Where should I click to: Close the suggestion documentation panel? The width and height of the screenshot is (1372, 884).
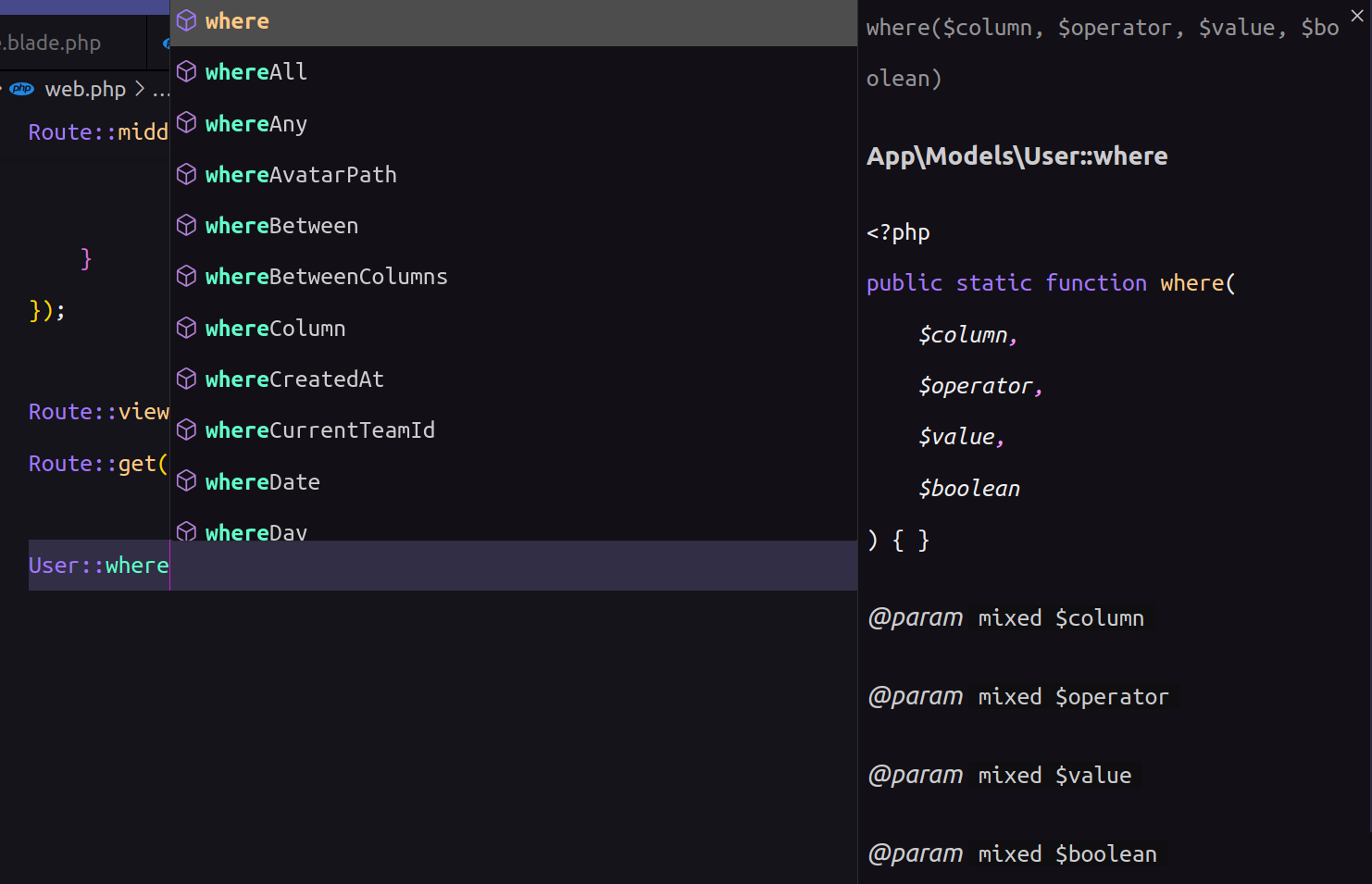click(1357, 16)
